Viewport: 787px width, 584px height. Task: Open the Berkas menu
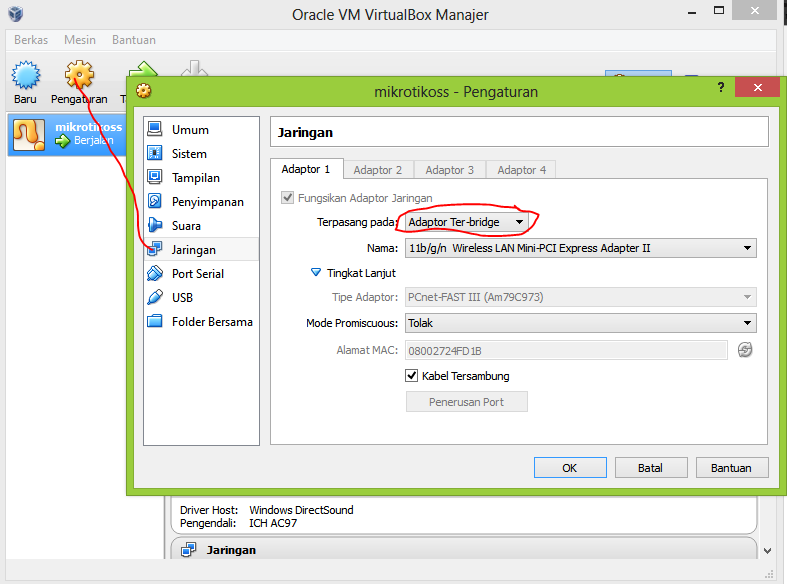tap(31, 40)
